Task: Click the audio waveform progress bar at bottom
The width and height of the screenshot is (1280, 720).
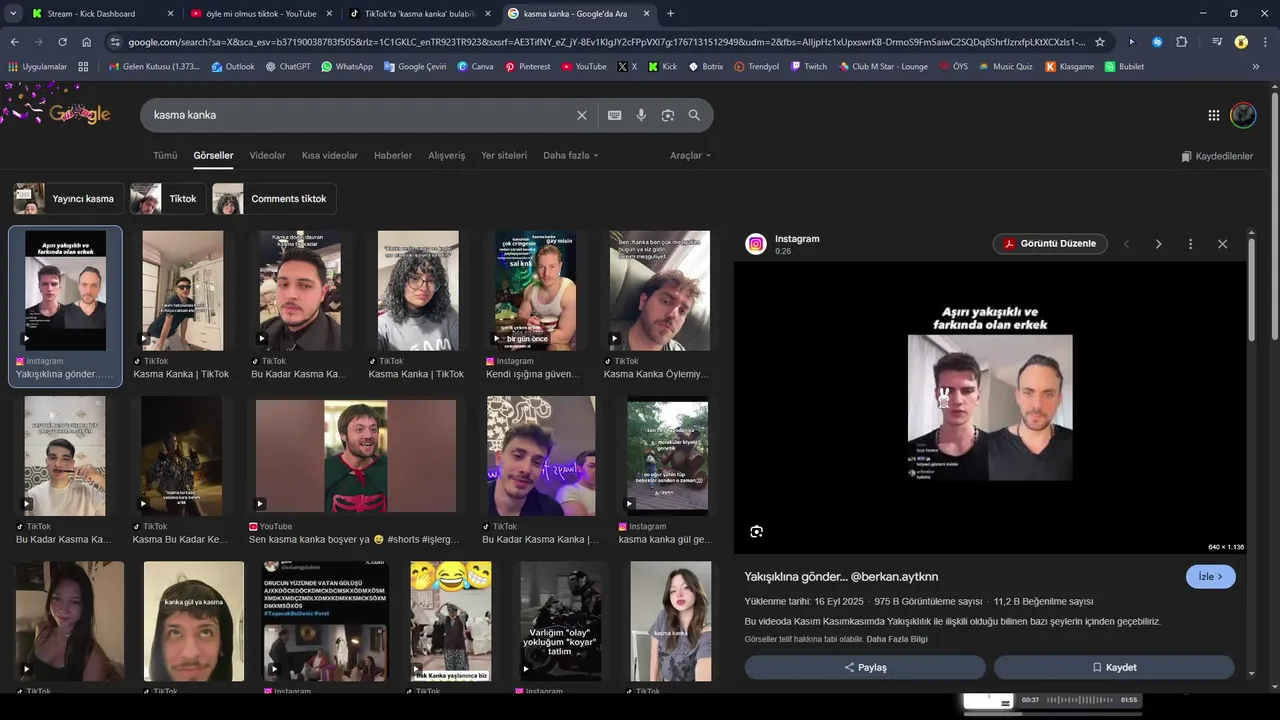Action: tap(1079, 700)
